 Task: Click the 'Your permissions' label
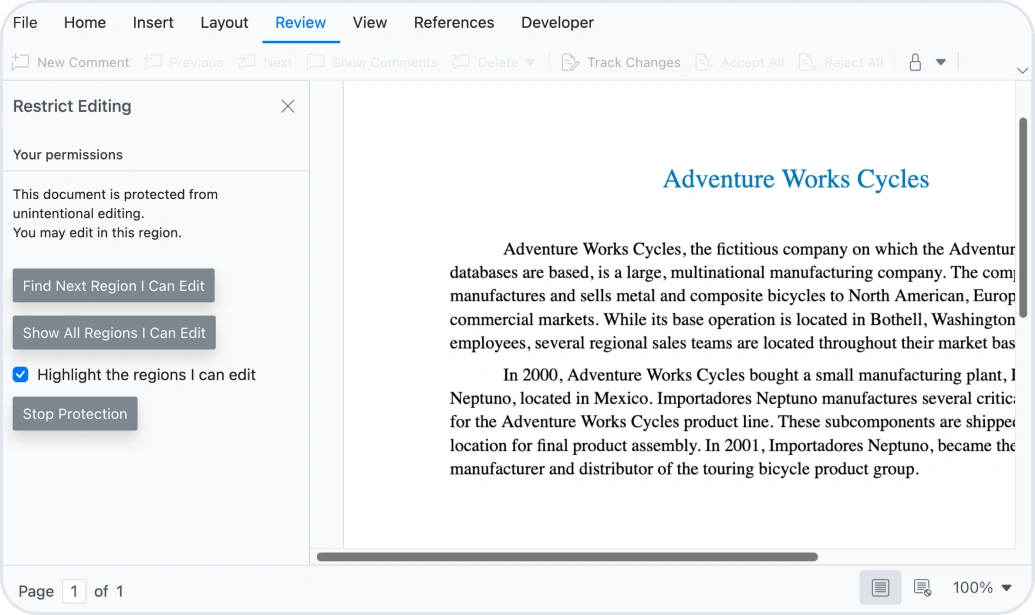coord(68,154)
